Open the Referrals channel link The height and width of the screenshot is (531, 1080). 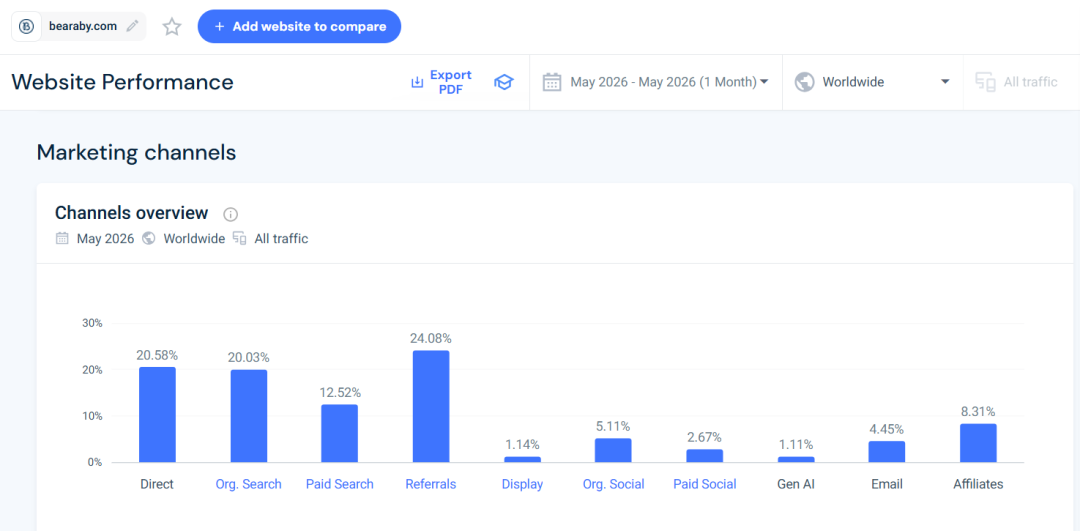point(430,484)
